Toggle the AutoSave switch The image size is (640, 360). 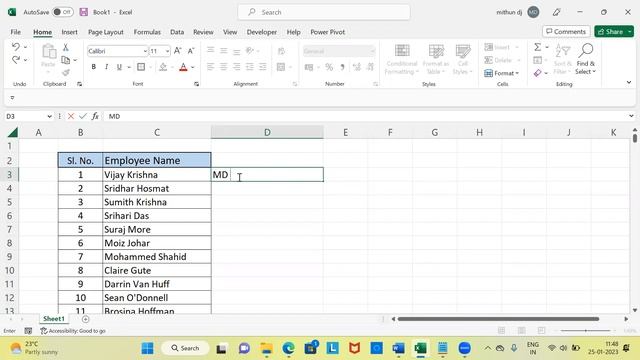pyautogui.click(x=63, y=12)
